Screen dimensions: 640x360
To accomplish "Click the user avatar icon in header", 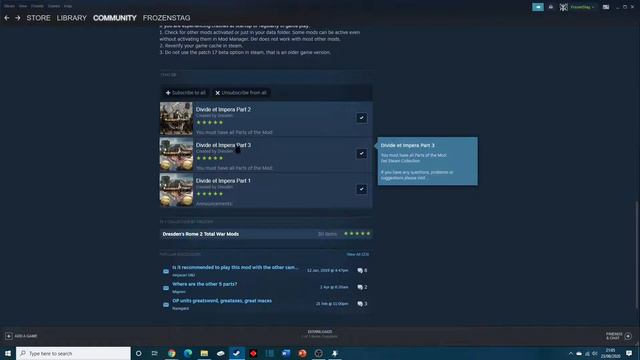I will [564, 7].
